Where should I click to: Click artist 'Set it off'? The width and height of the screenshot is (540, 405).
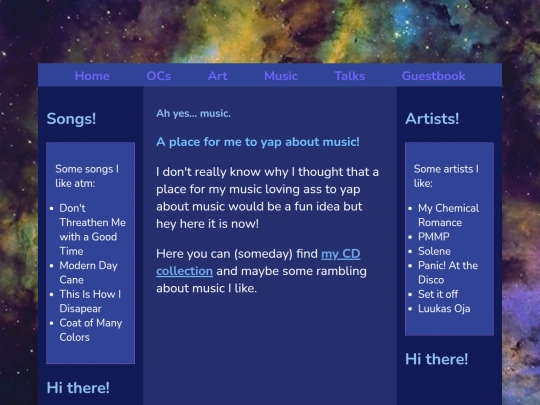(x=438, y=294)
